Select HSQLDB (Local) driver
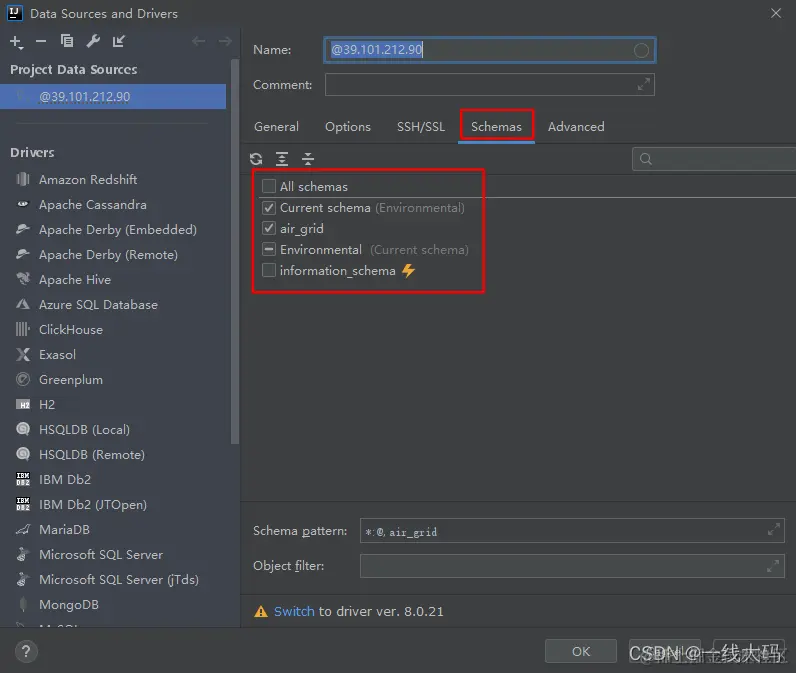Image resolution: width=796 pixels, height=673 pixels. coord(84,429)
